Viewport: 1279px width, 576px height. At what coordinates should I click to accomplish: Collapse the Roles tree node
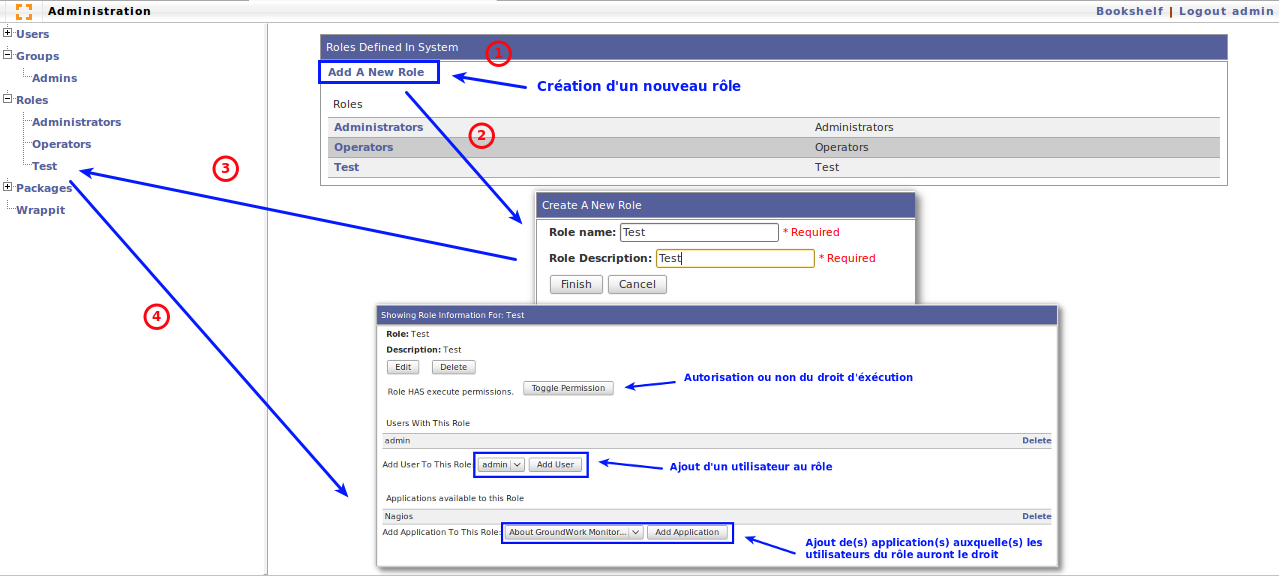[x=8, y=99]
